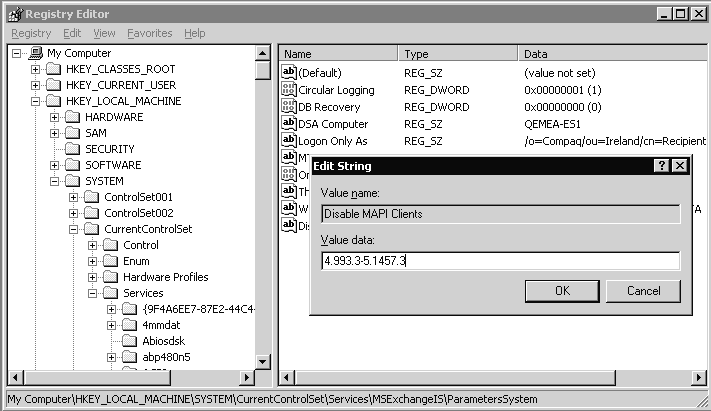This screenshot has width=711, height=411.
Task: Click the DSA Computer string value icon
Action: pos(289,124)
